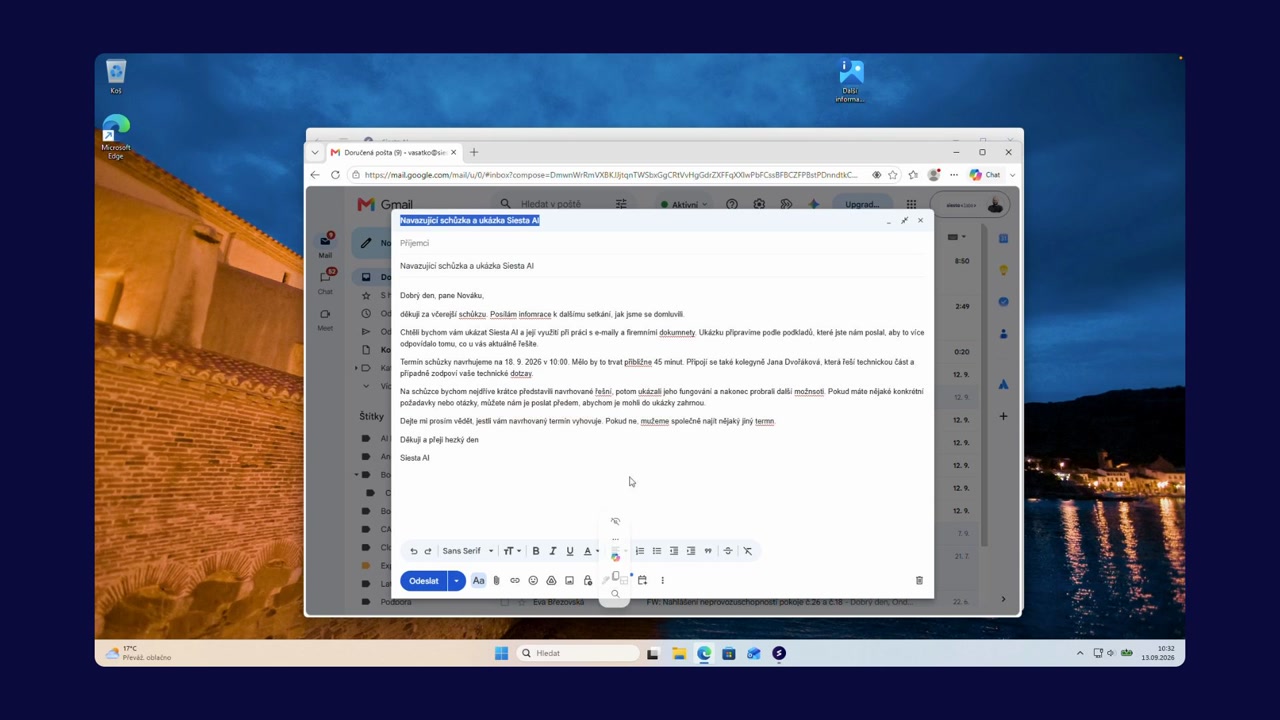1280x720 pixels.
Task: Remove formatting from the message text
Action: (x=747, y=551)
